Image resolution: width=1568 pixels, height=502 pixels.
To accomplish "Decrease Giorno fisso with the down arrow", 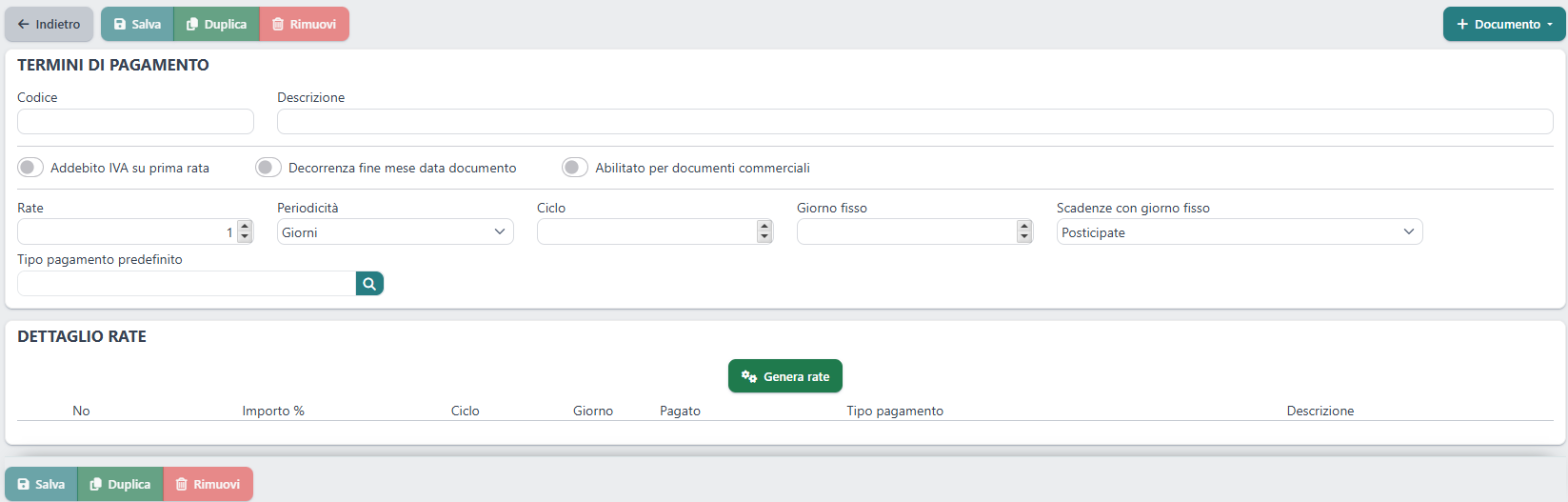I will (x=1024, y=238).
